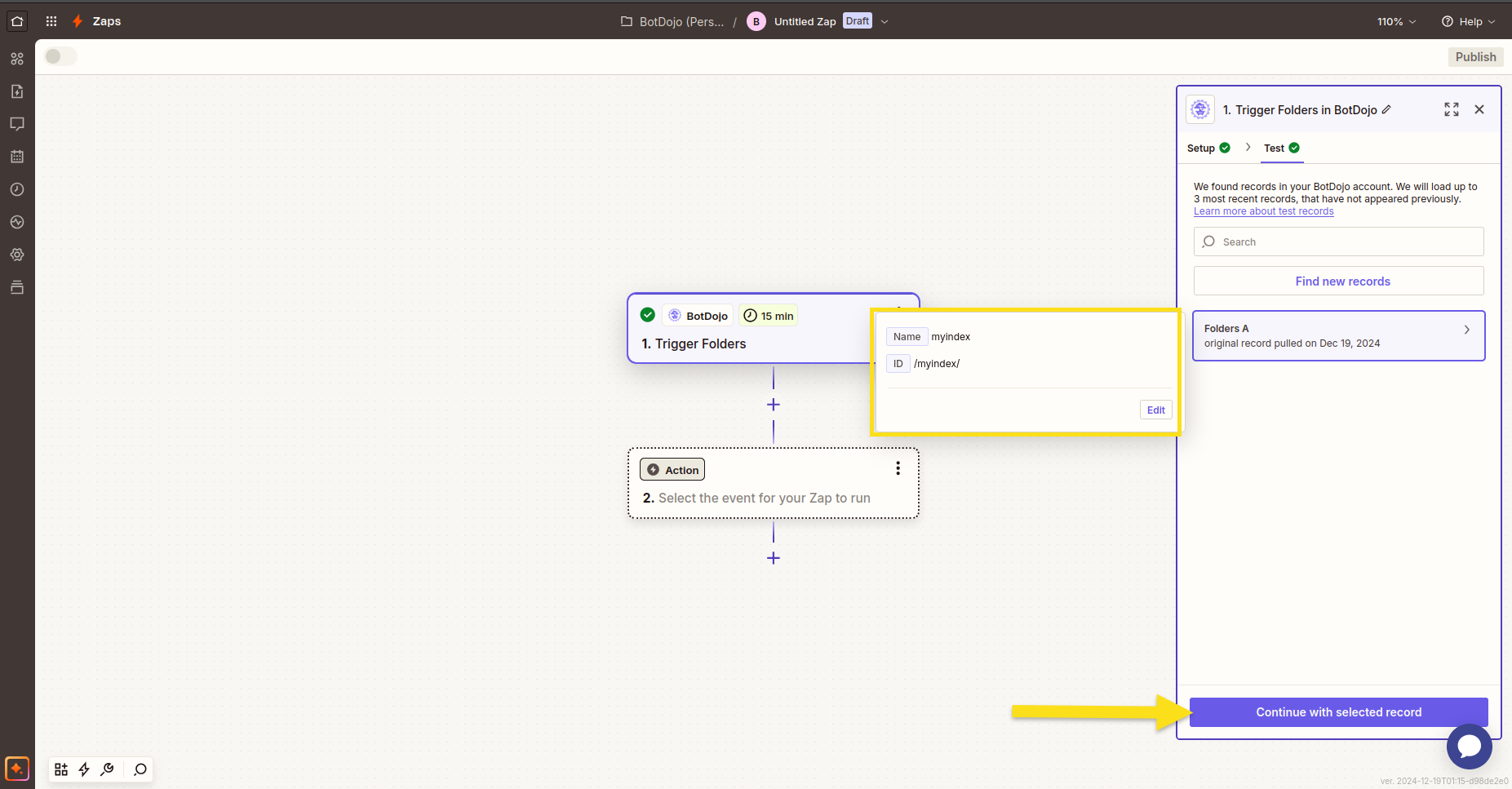Click the add-apps grid icon in bottom toolbar
The image size is (1512, 789).
[x=61, y=769]
